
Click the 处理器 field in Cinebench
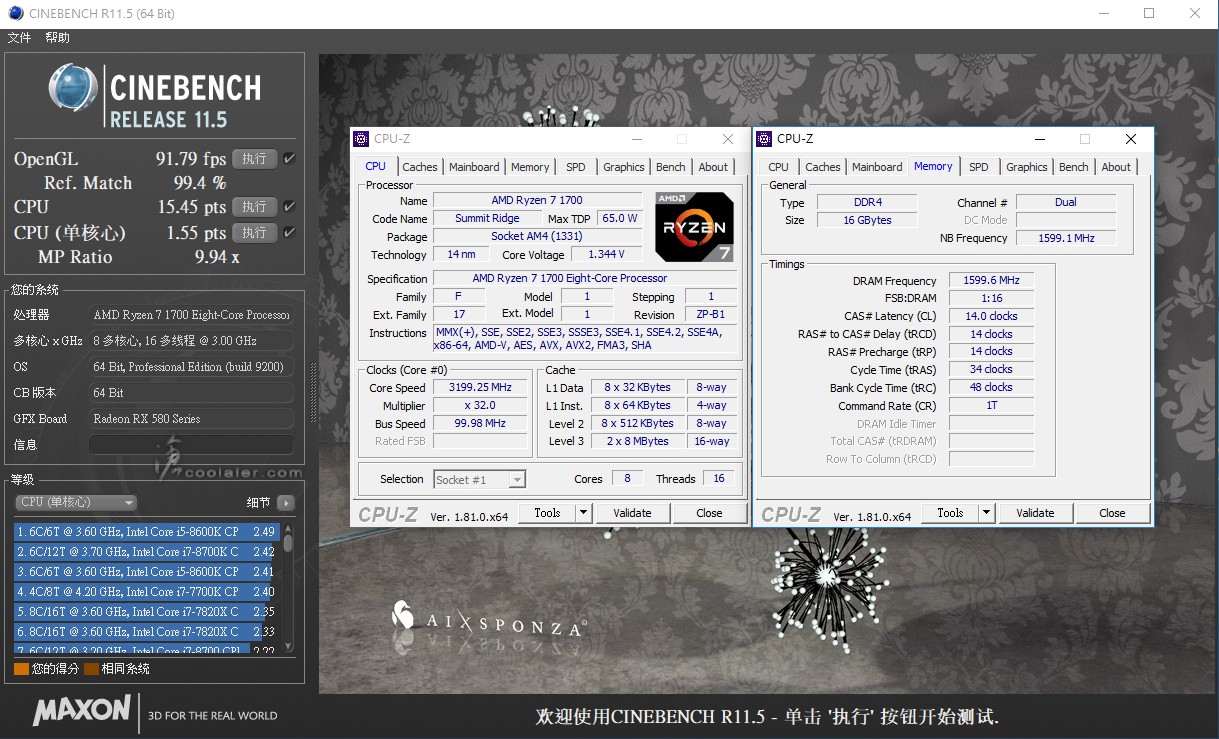[x=192, y=315]
